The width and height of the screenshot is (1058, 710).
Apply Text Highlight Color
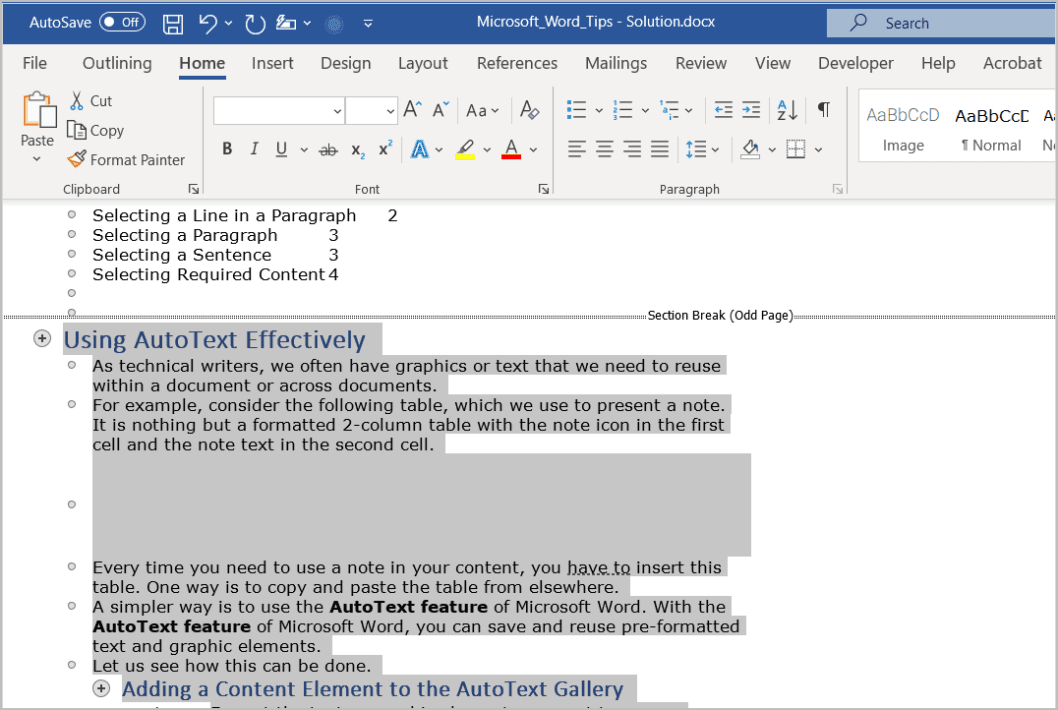coord(464,149)
